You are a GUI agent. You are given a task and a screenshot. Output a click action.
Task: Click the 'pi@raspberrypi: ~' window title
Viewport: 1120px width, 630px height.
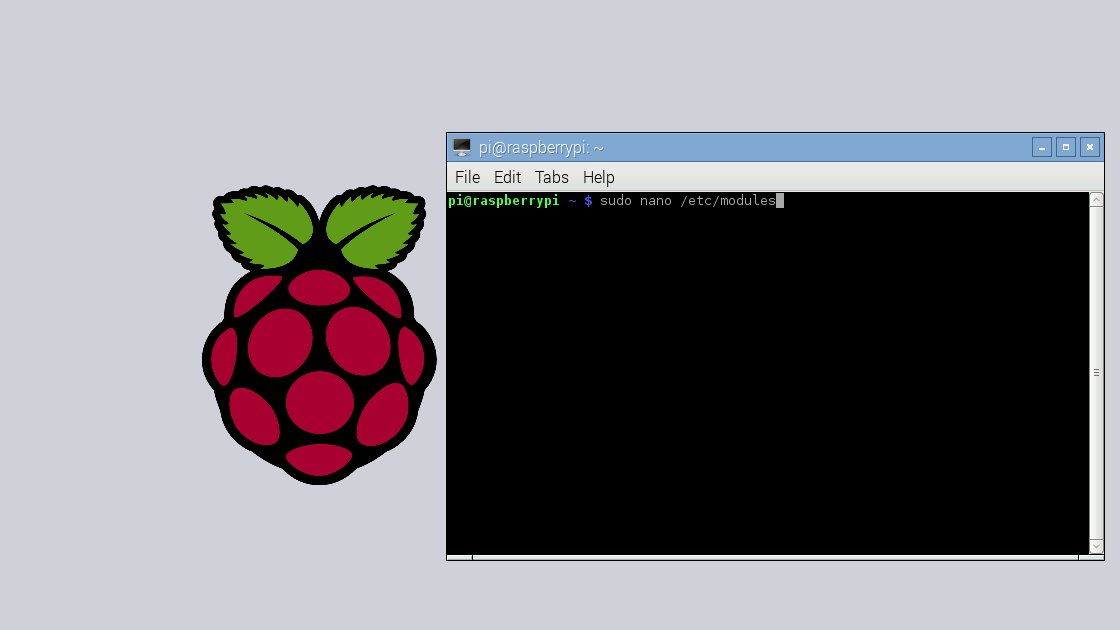(x=541, y=148)
